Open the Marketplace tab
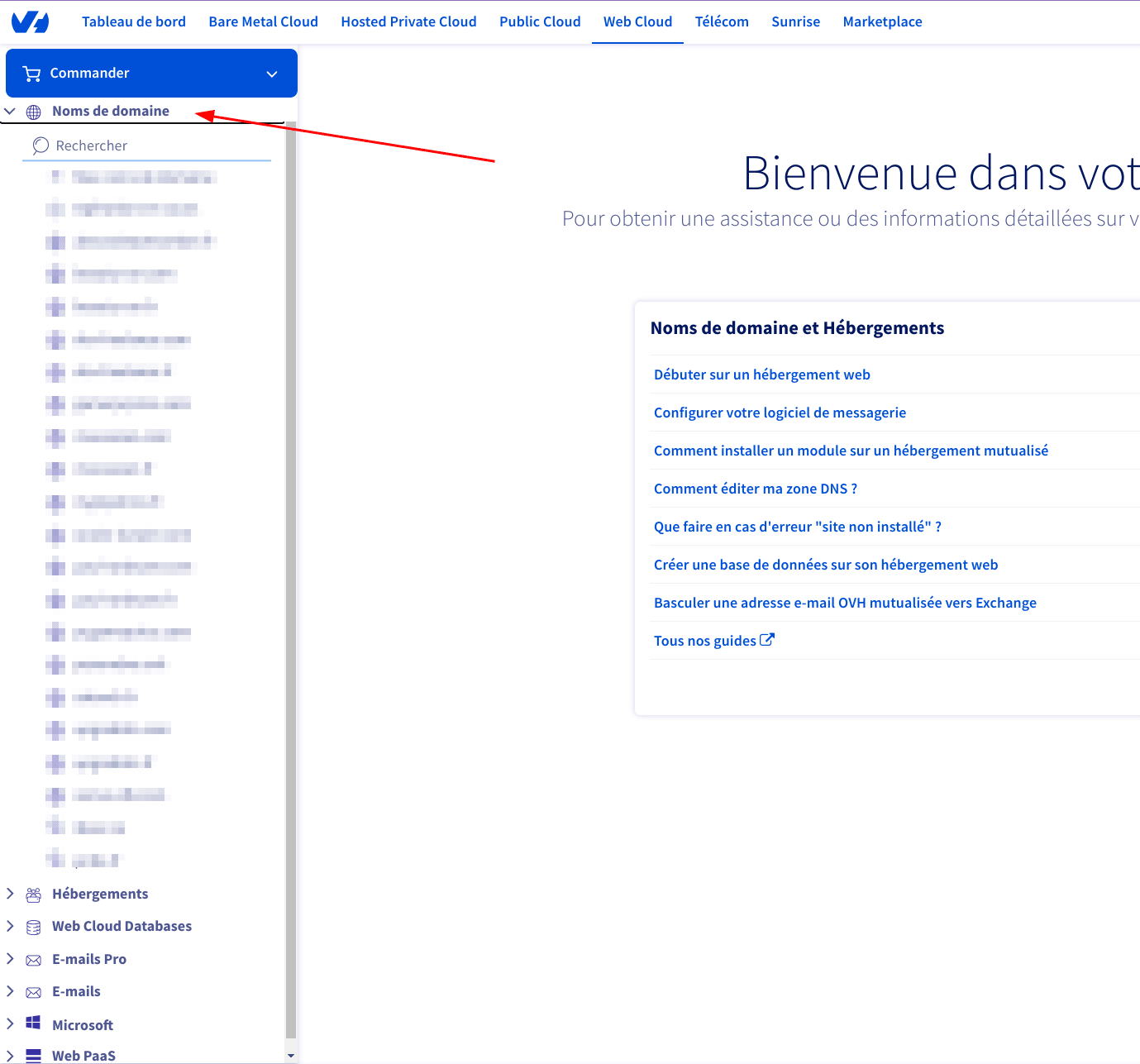1140x1064 pixels. click(x=883, y=22)
